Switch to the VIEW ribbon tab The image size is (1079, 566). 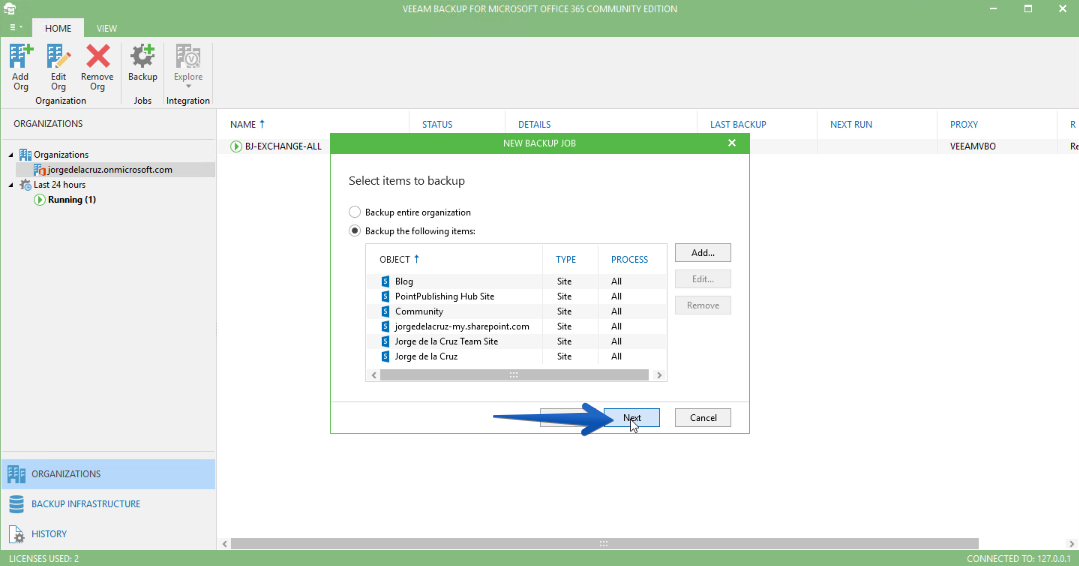[107, 28]
